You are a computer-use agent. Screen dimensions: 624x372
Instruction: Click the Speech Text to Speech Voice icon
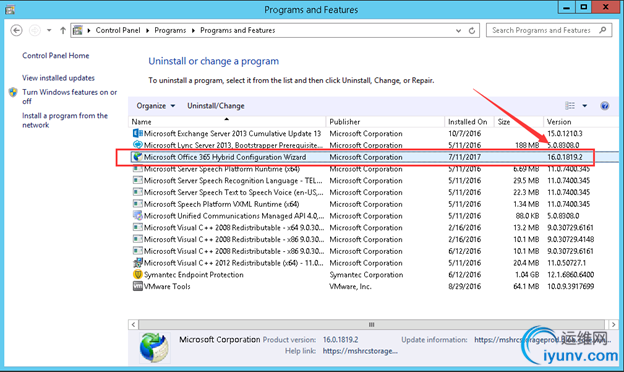(x=137, y=192)
